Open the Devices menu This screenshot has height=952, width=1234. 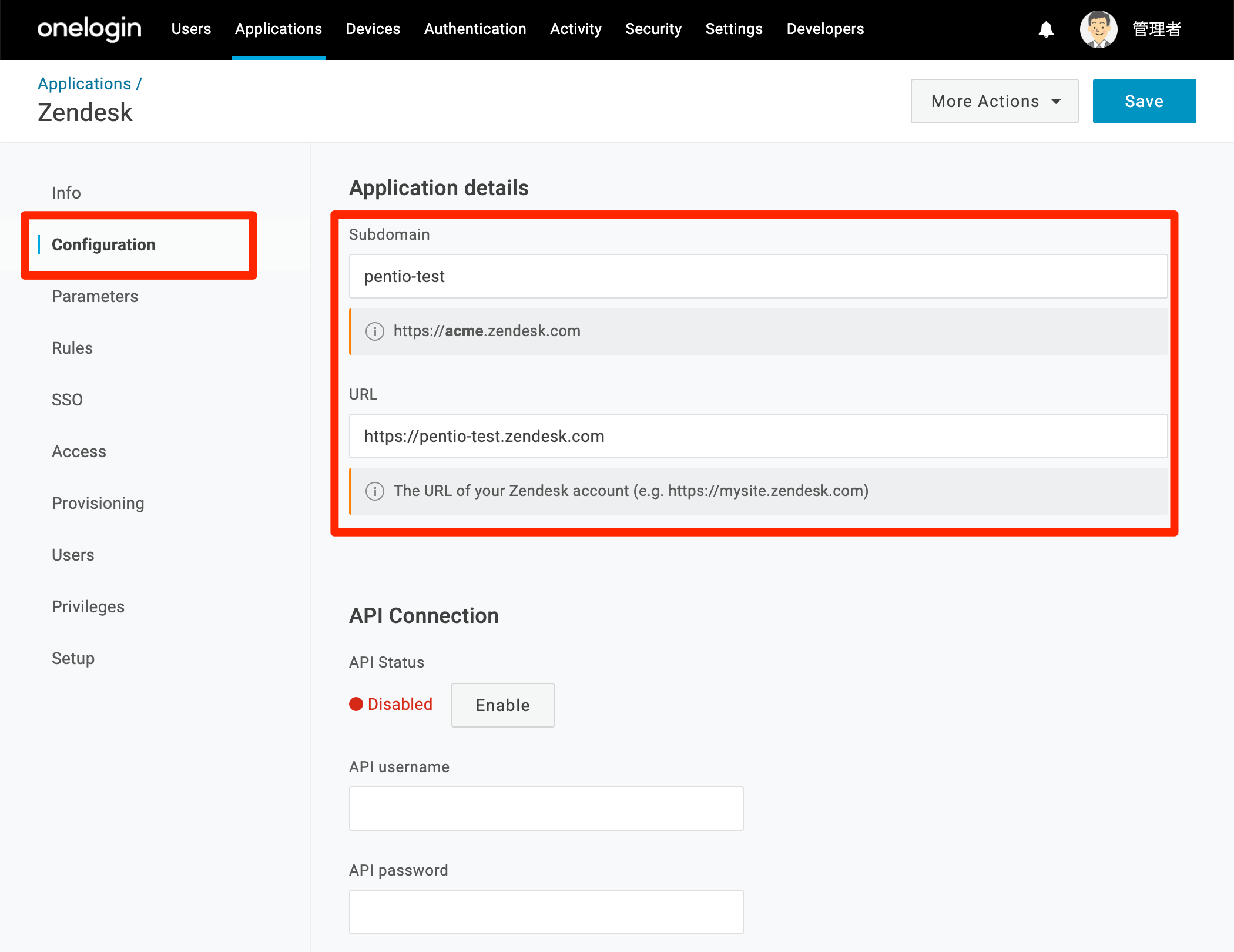pyautogui.click(x=373, y=29)
